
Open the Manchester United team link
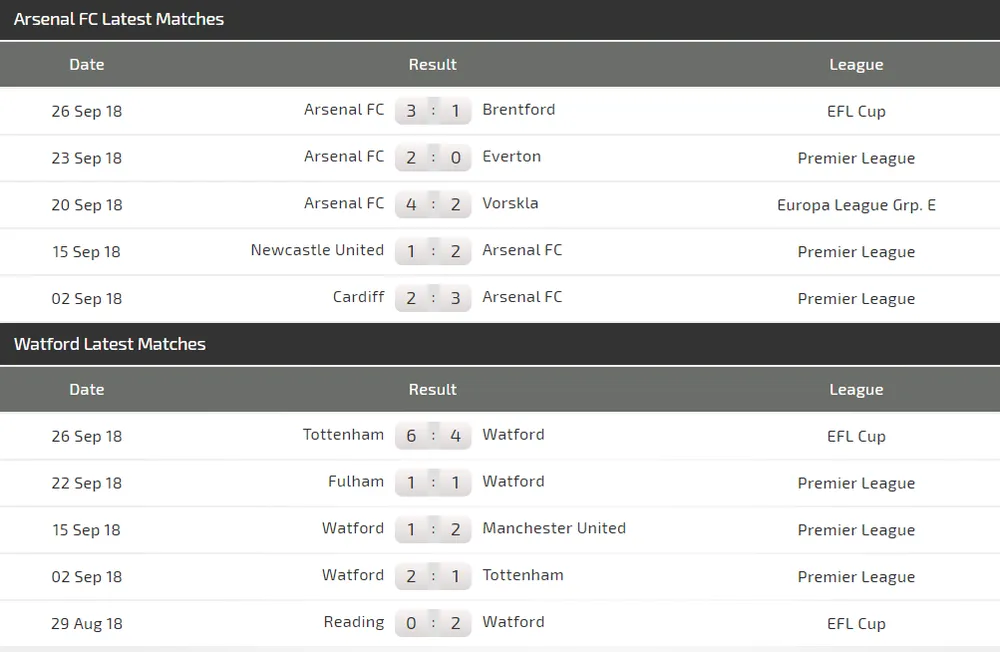tap(554, 529)
